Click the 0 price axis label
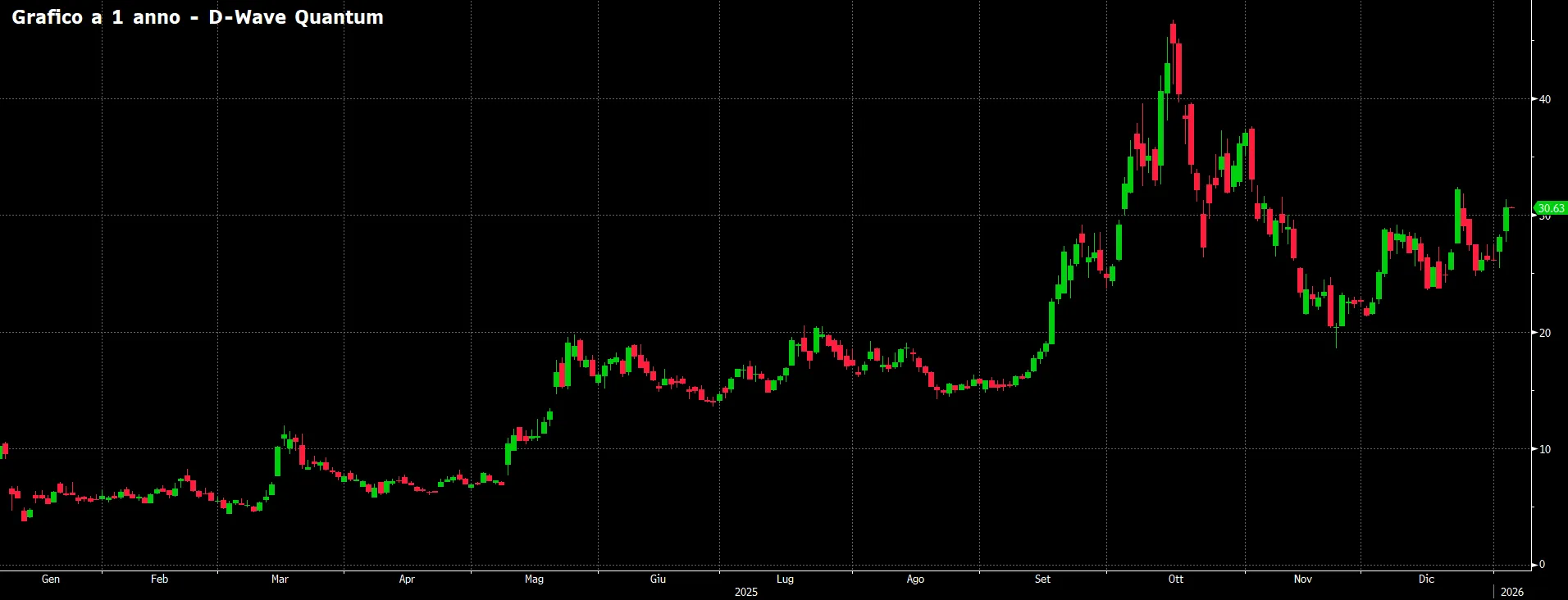Image resolution: width=1568 pixels, height=600 pixels. [x=1542, y=564]
